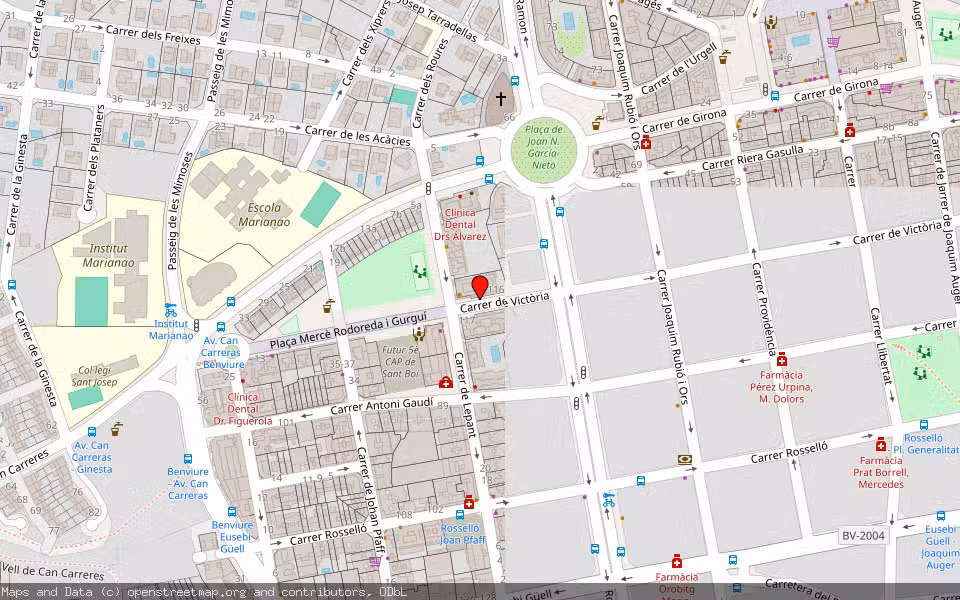Click the community centre icon above Futur 5è CAP

pyautogui.click(x=419, y=334)
